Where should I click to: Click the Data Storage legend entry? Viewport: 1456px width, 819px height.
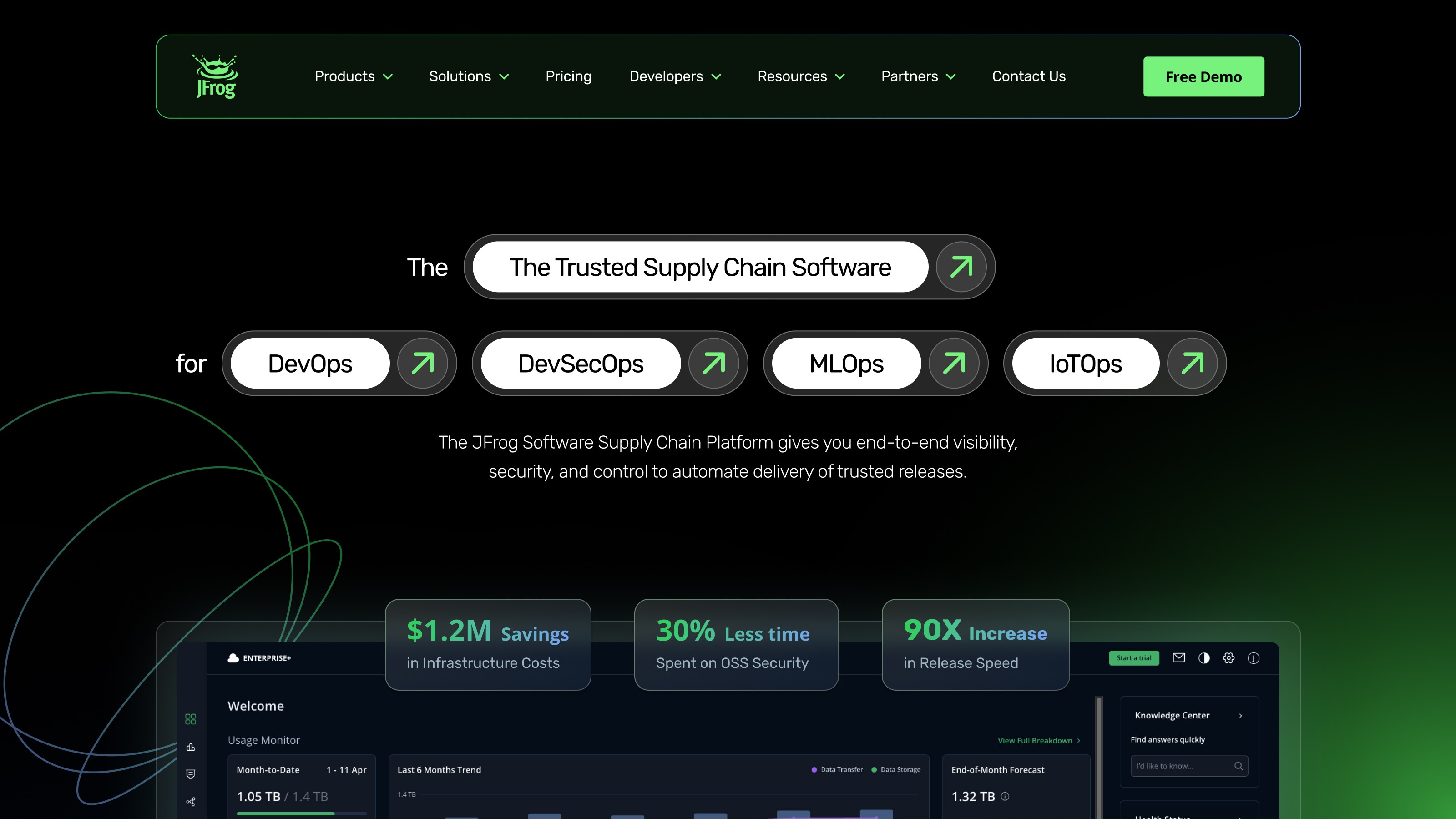[896, 770]
